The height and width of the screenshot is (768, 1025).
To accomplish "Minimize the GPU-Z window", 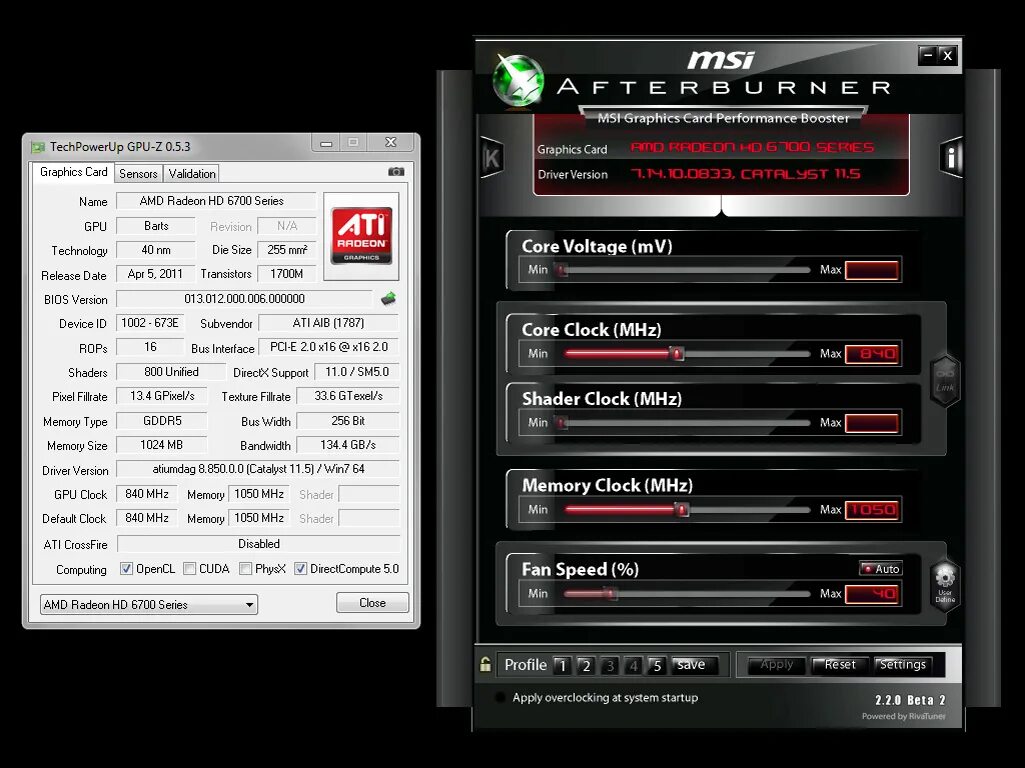I will (326, 142).
